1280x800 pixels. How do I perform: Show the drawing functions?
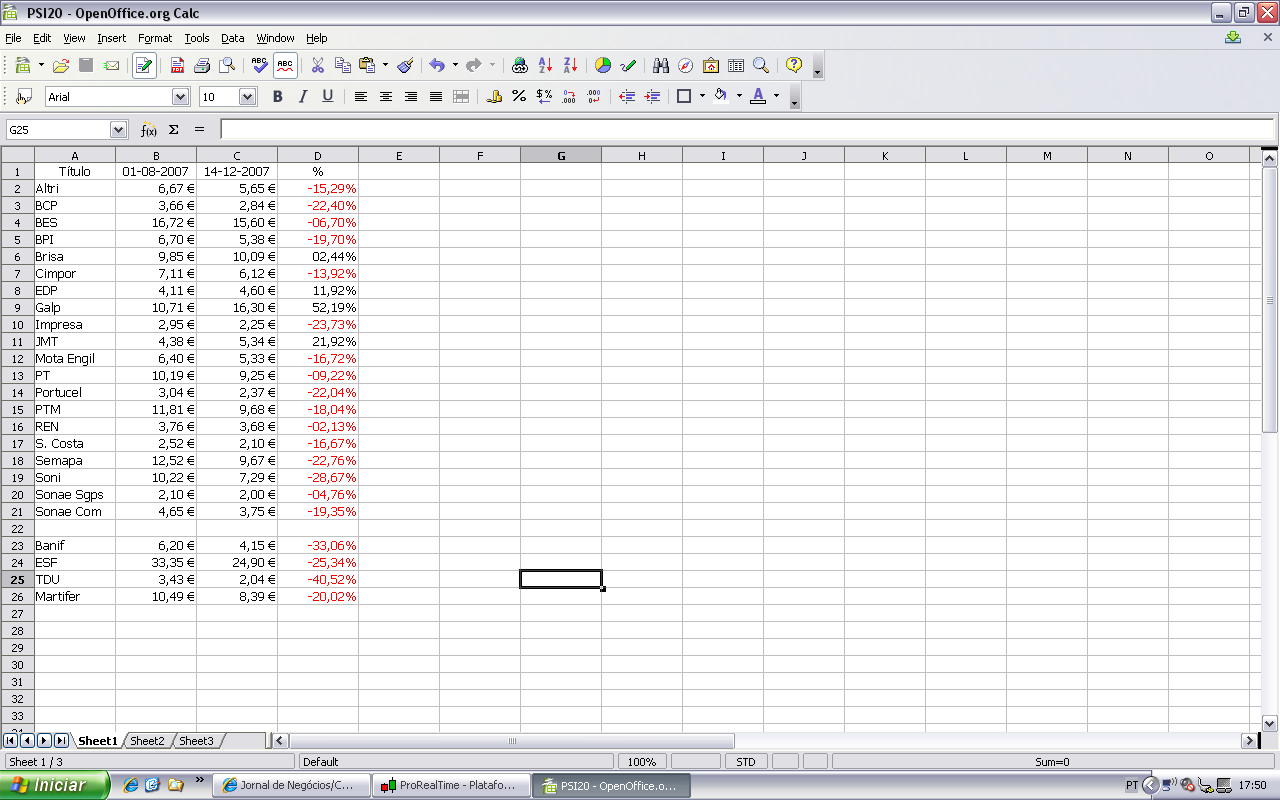coord(628,66)
